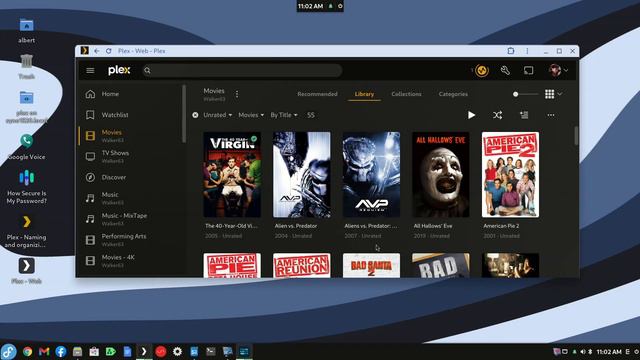Viewport: 640px width, 360px height.
Task: Open All Hallows' Eve poster
Action: (x=441, y=174)
